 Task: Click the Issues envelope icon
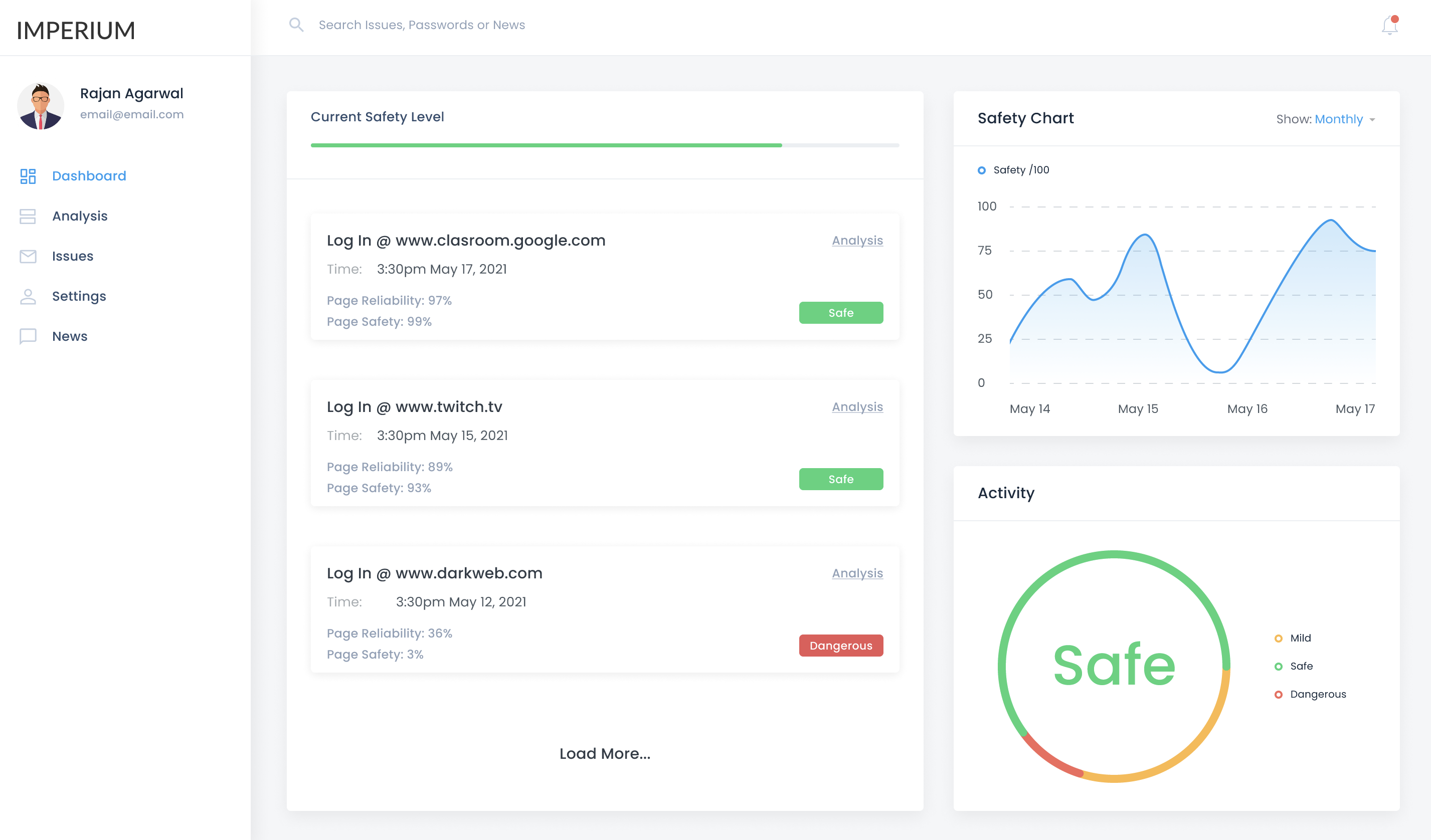click(28, 257)
